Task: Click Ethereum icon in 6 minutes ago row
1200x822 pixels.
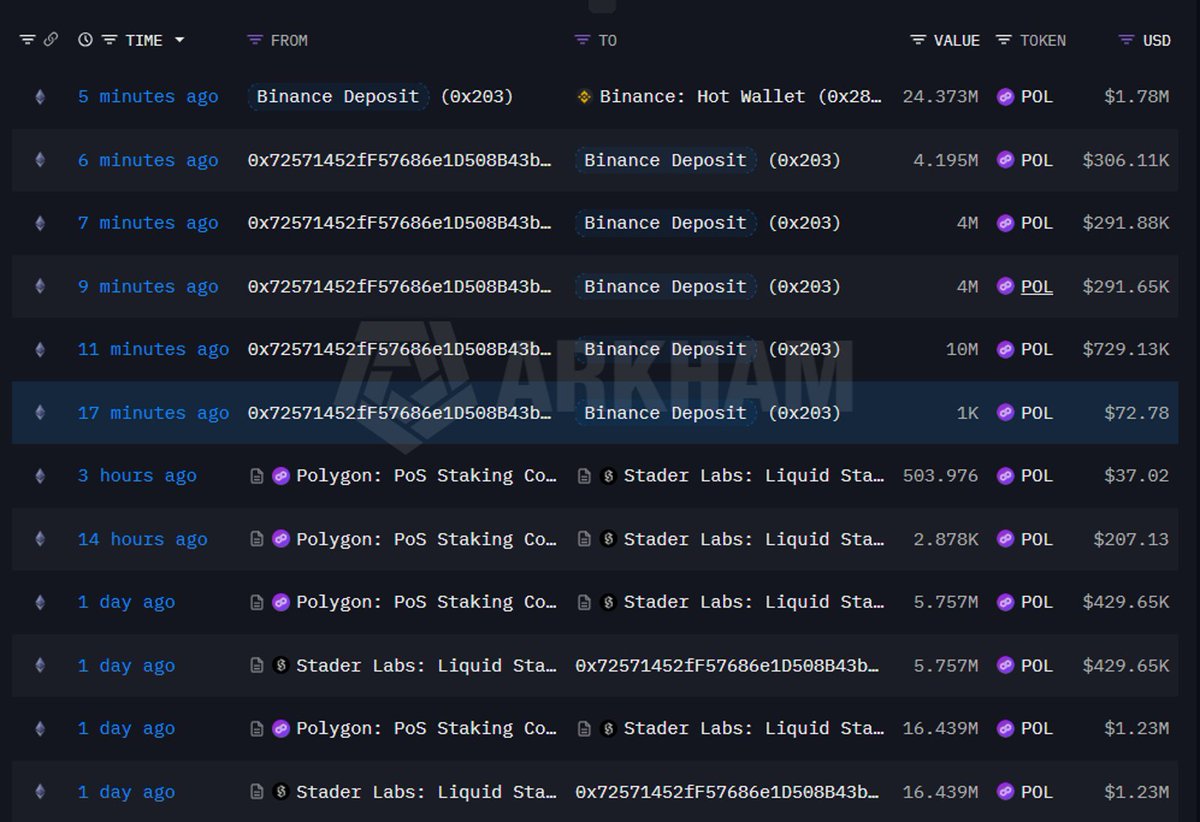Action: 40,160
